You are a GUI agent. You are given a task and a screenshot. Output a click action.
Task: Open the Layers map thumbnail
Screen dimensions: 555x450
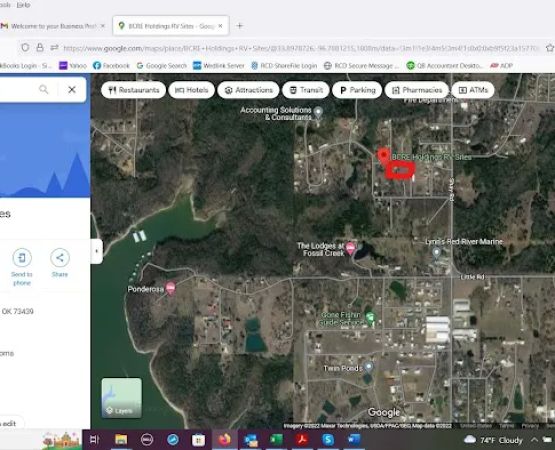pos(122,398)
